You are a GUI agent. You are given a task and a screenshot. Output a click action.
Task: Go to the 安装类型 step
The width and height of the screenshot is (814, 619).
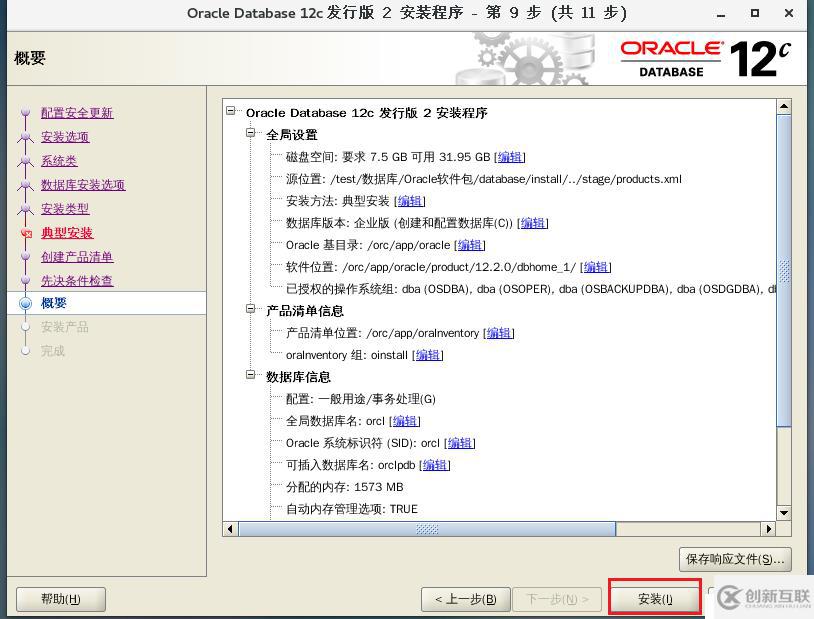pyautogui.click(x=65, y=208)
